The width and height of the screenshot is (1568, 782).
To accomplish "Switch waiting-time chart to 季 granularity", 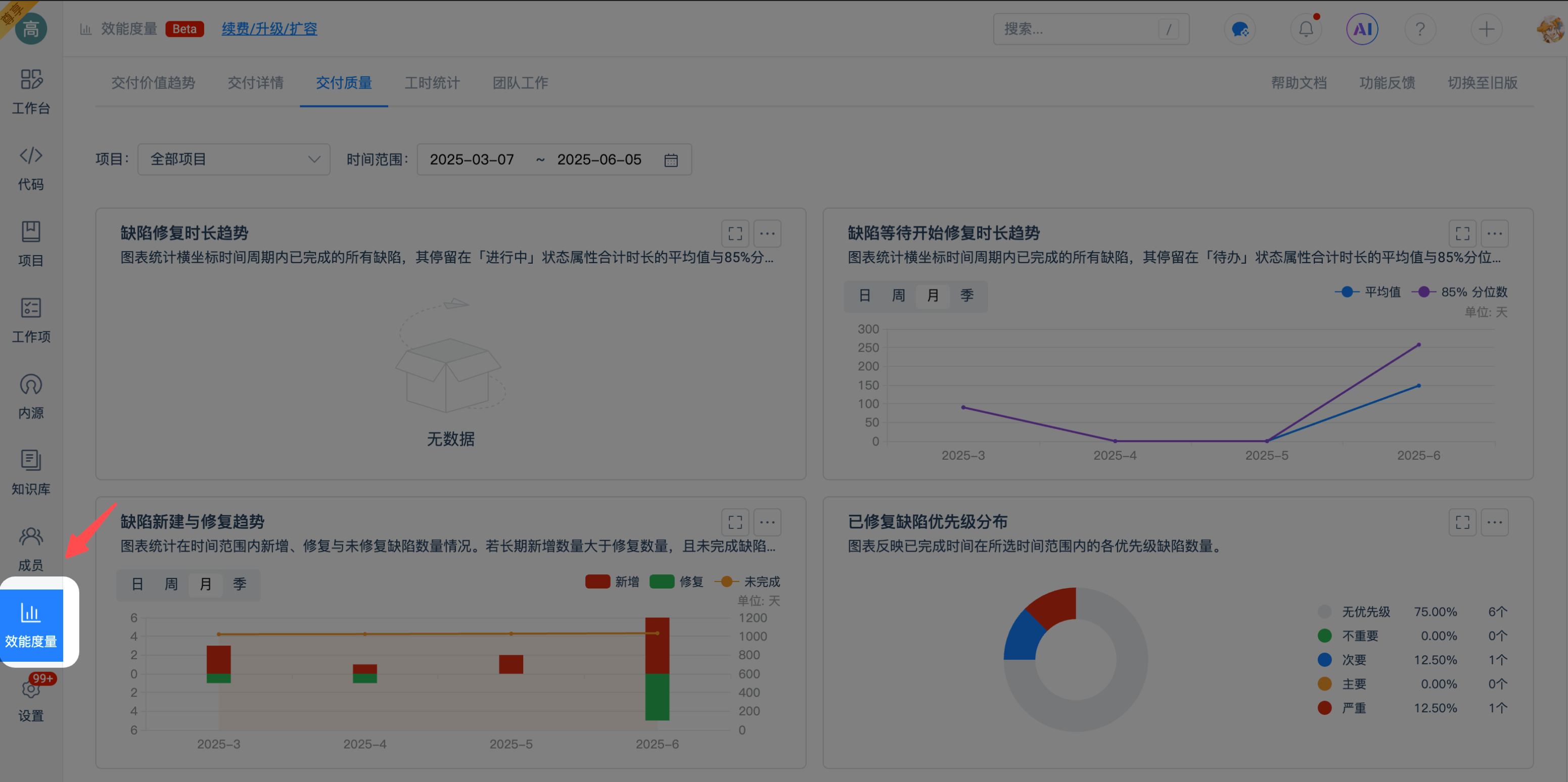I will click(966, 296).
